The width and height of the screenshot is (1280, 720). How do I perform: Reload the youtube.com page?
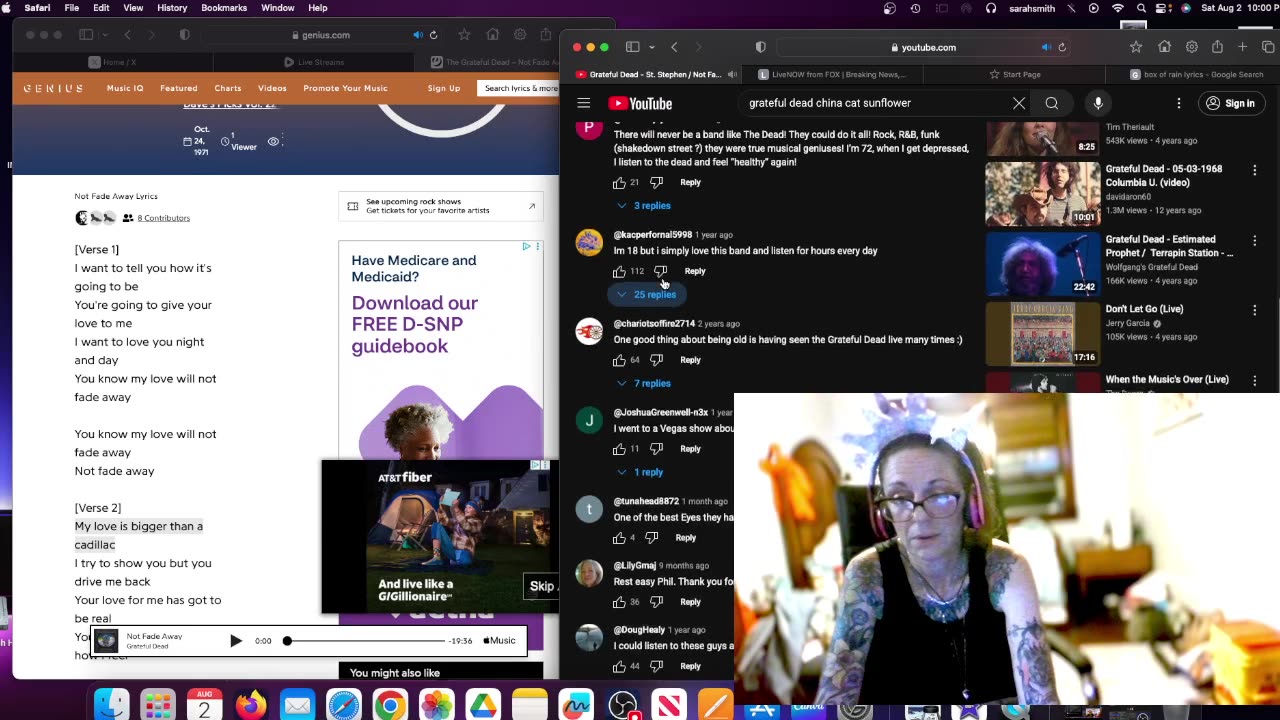[x=1062, y=47]
